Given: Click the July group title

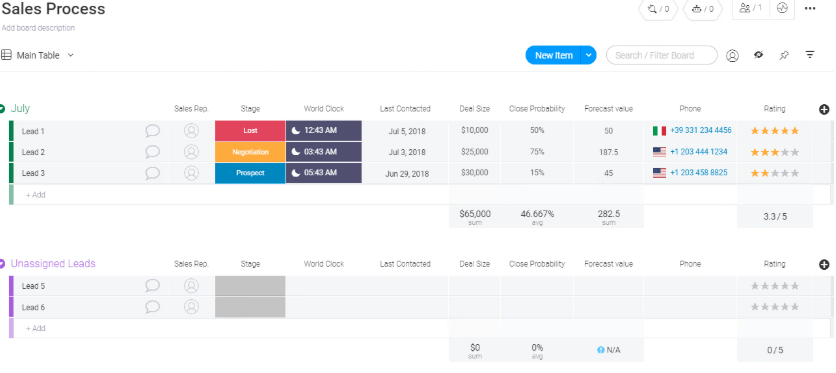Looking at the screenshot, I should pos(20,109).
